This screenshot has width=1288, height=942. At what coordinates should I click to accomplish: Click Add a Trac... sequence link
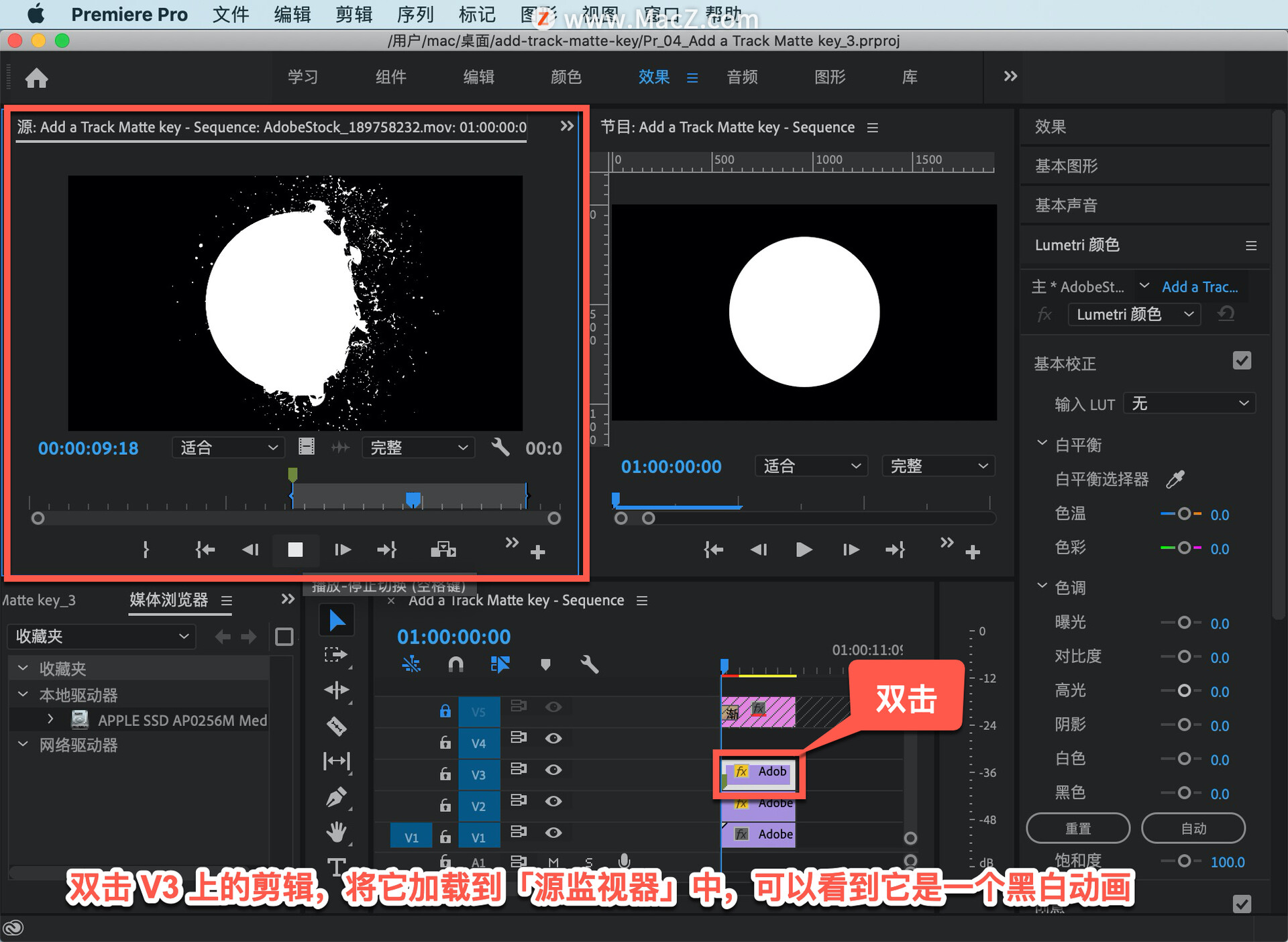[1199, 286]
